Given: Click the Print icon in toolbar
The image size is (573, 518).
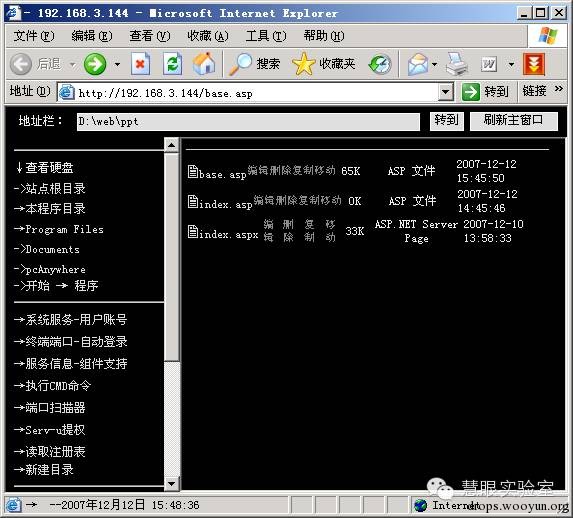Looking at the screenshot, I should coord(456,64).
